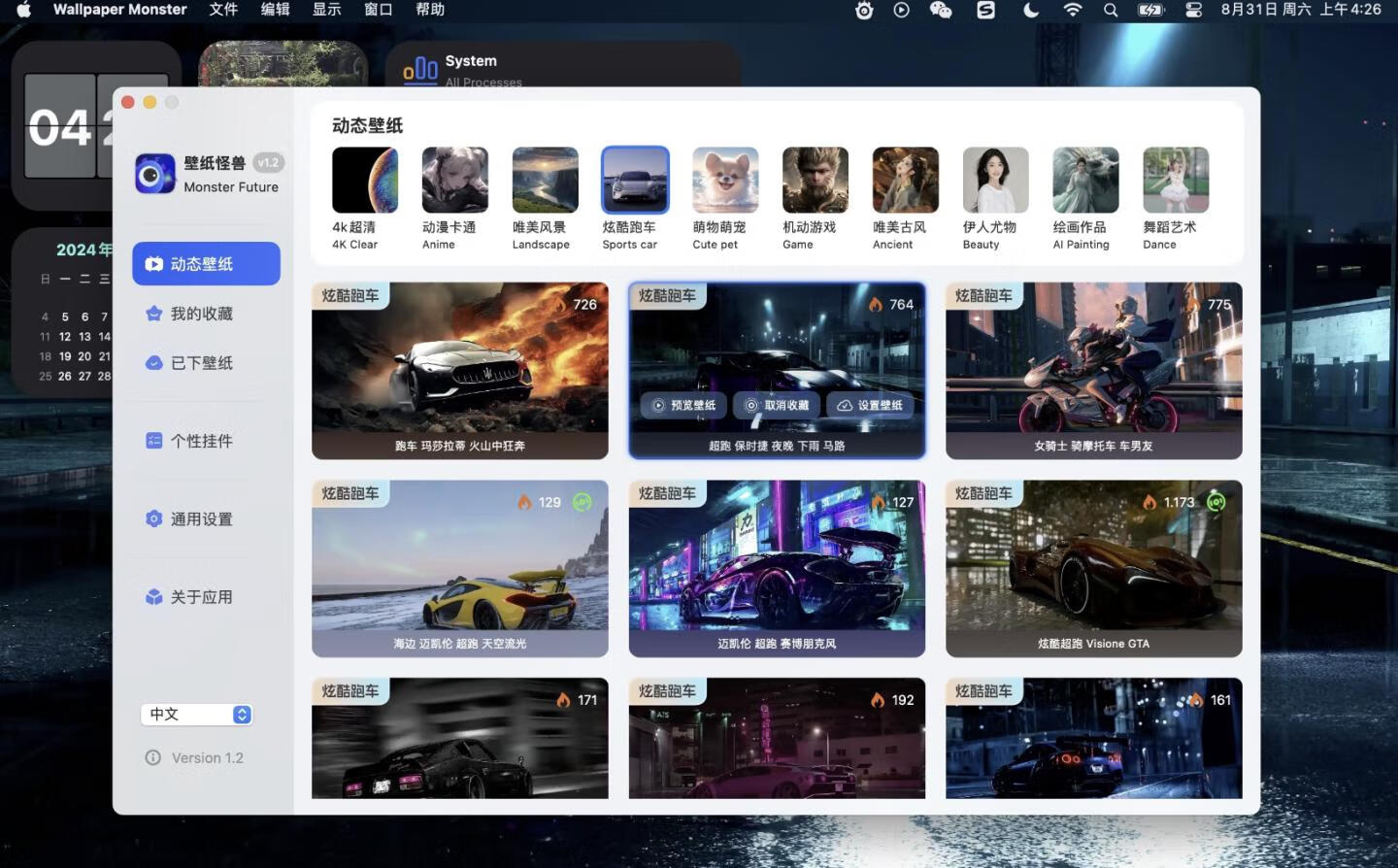Click the moon Focus icon in menu bar
1398x868 pixels.
coord(1031,10)
